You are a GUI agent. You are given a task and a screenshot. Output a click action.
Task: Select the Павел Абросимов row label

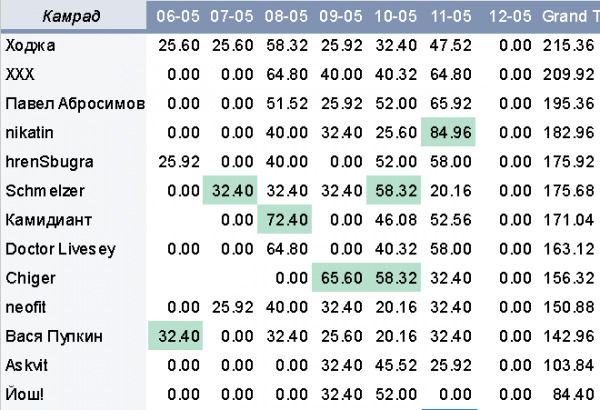tap(75, 104)
